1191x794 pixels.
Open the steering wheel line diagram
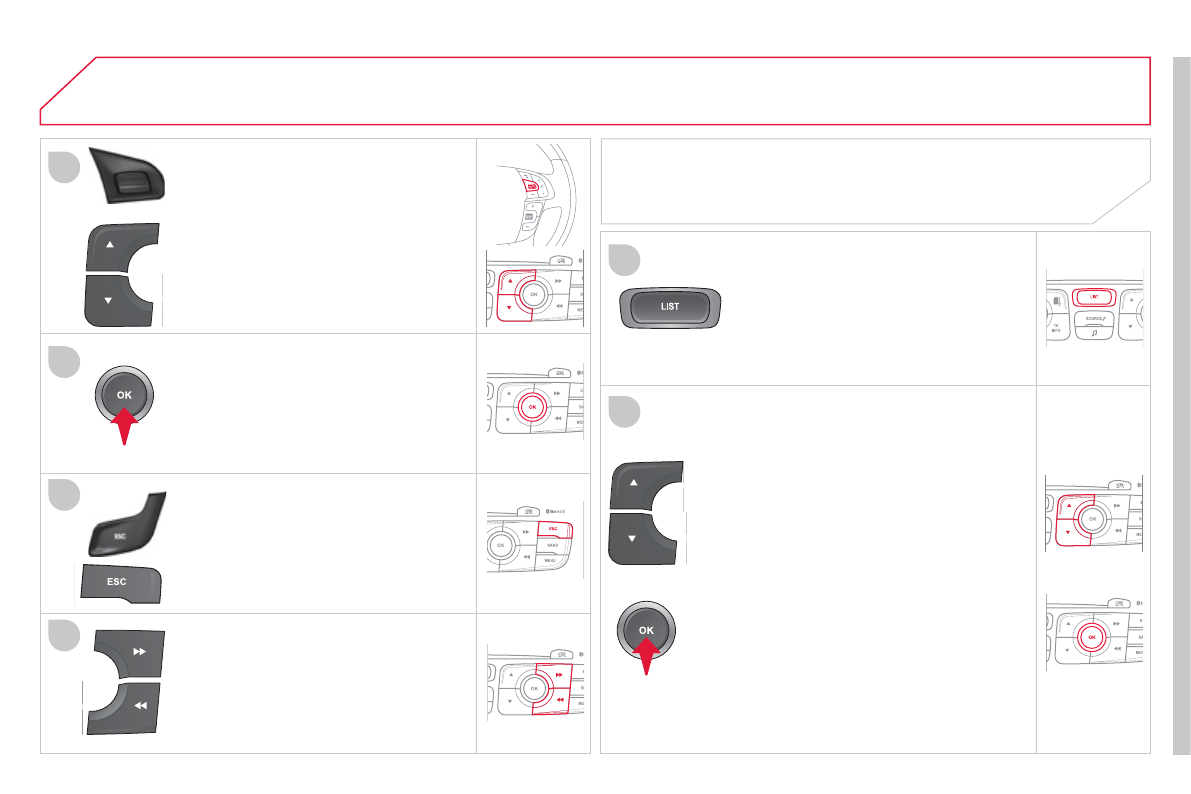pos(532,189)
